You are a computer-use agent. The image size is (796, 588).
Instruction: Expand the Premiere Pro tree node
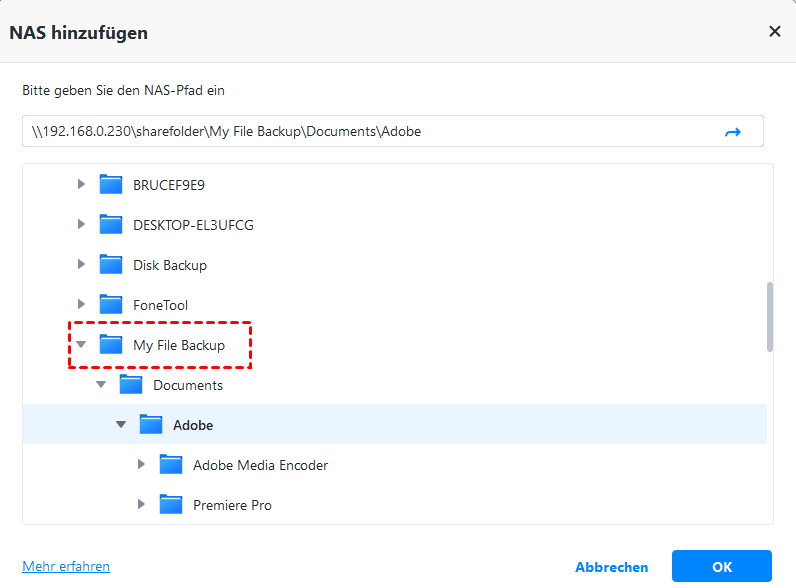[142, 505]
